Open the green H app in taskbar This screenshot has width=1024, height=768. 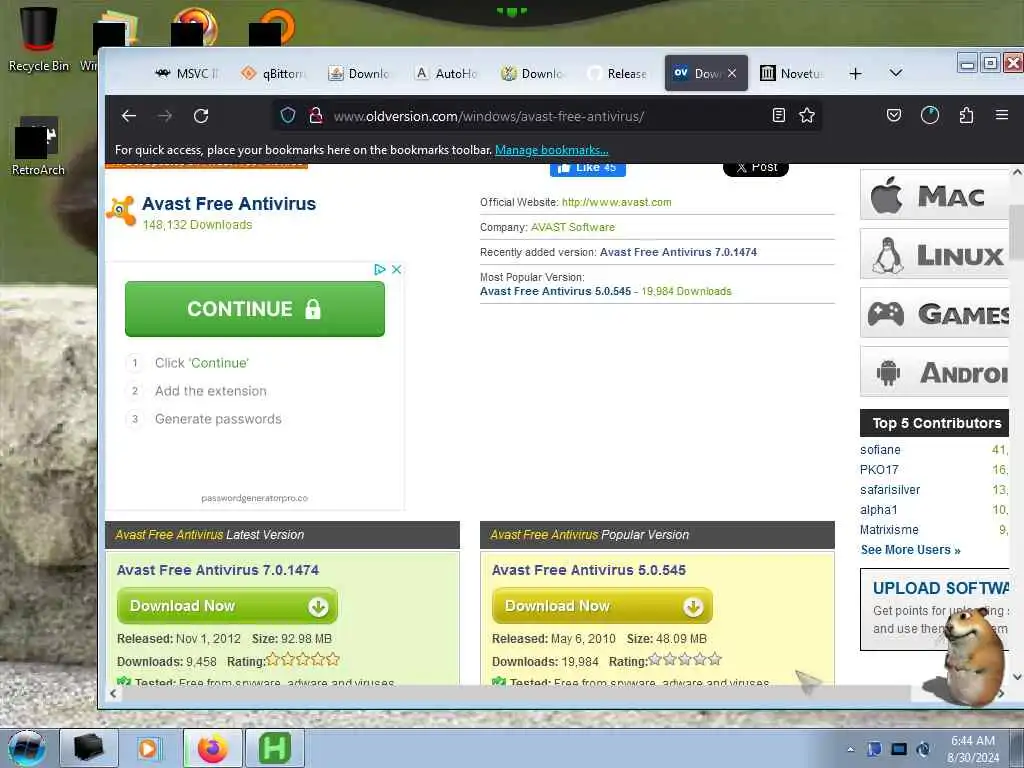[275, 748]
